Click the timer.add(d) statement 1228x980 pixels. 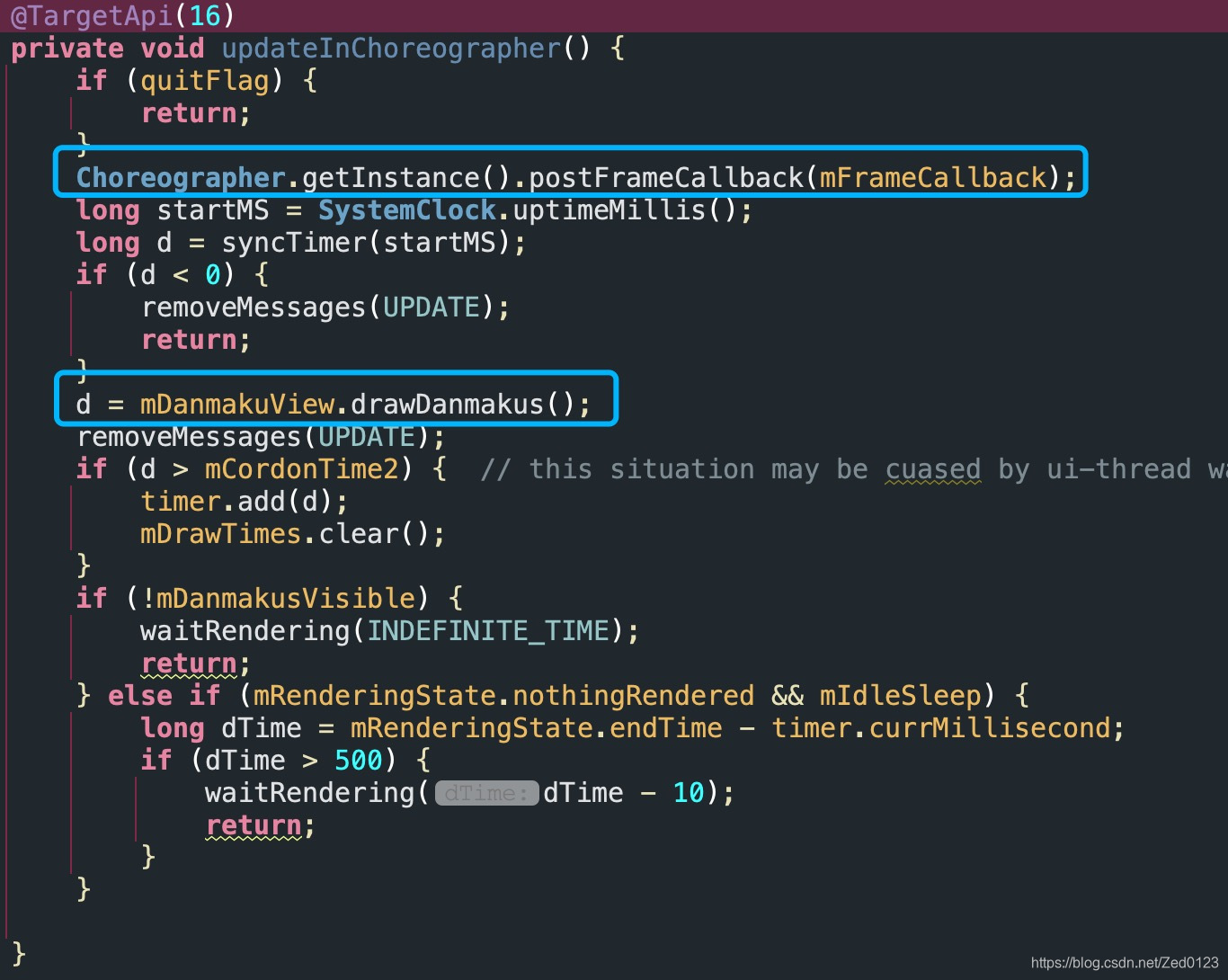(x=245, y=502)
